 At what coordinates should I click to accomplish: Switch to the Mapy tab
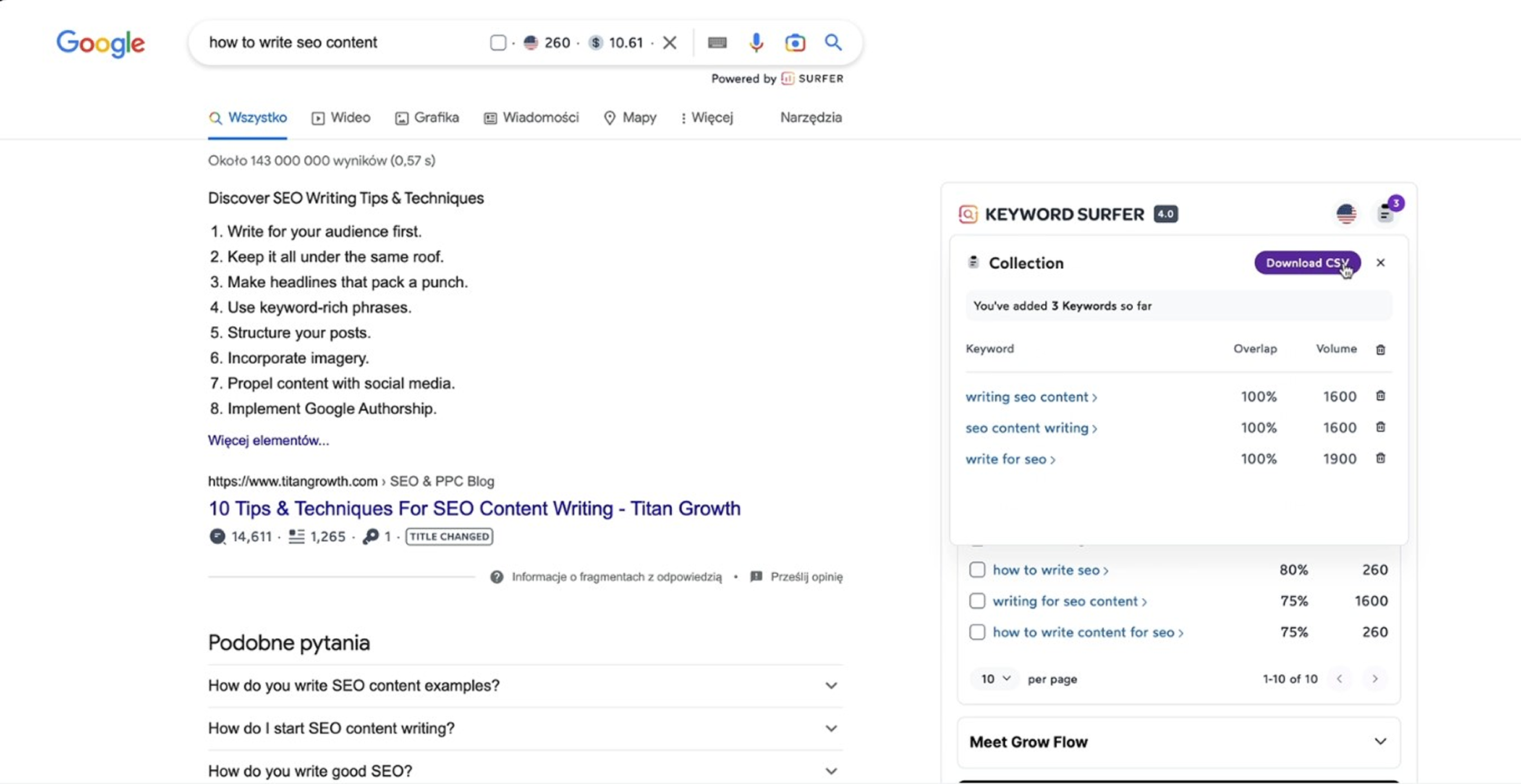coord(630,118)
